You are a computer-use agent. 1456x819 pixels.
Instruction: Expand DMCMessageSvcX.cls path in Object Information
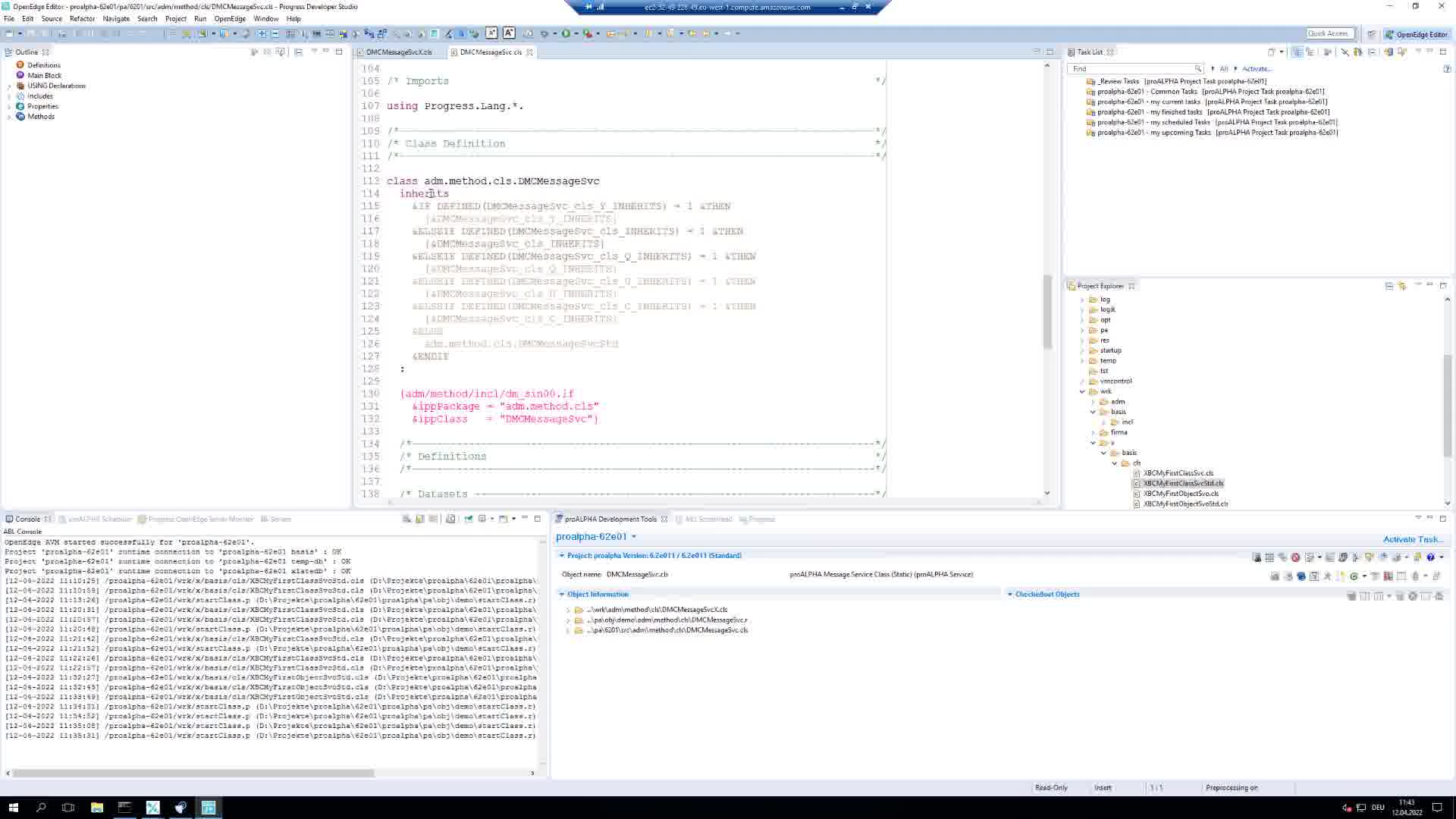pyautogui.click(x=568, y=610)
